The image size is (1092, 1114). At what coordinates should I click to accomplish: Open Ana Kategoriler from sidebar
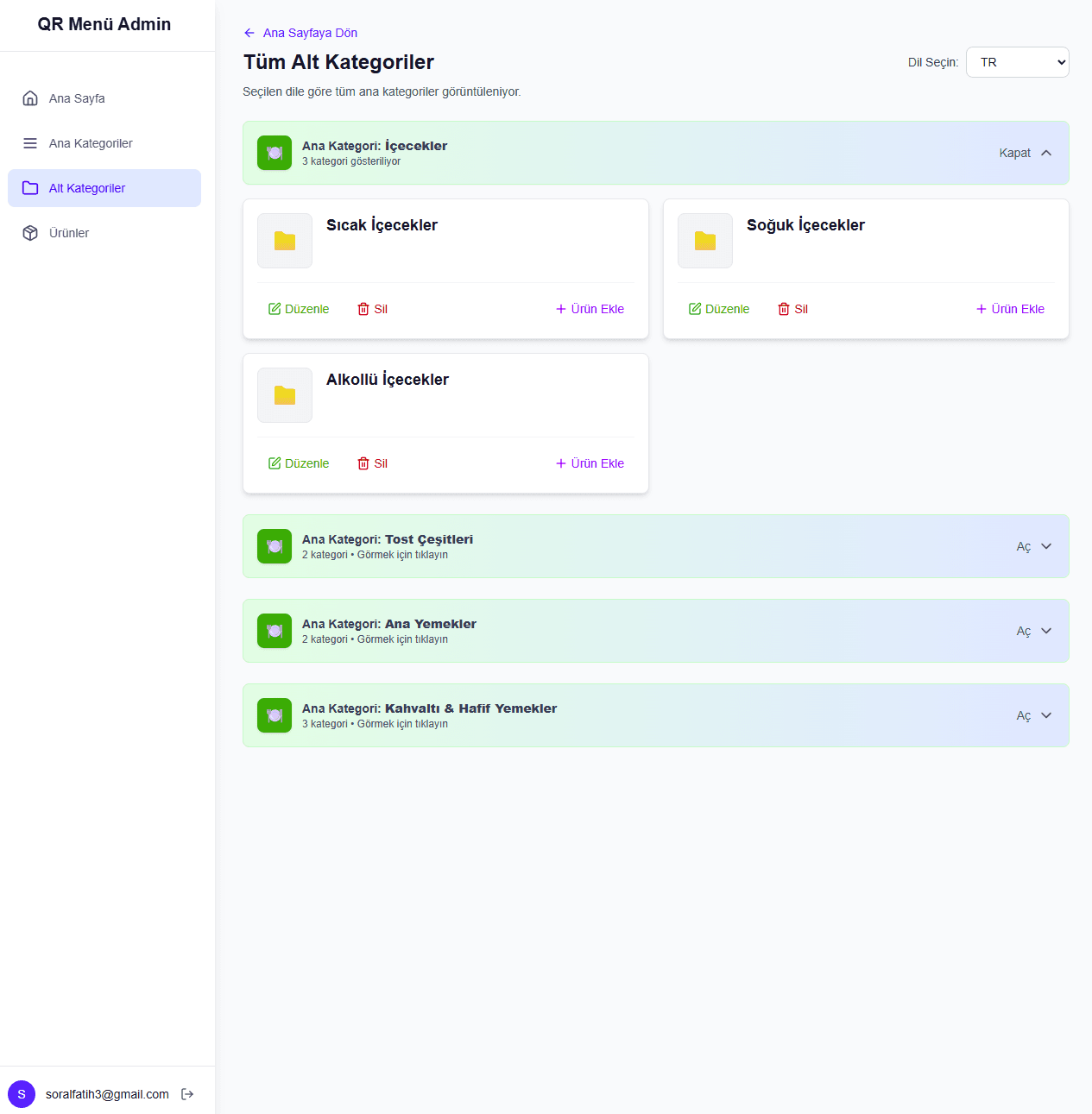point(91,143)
